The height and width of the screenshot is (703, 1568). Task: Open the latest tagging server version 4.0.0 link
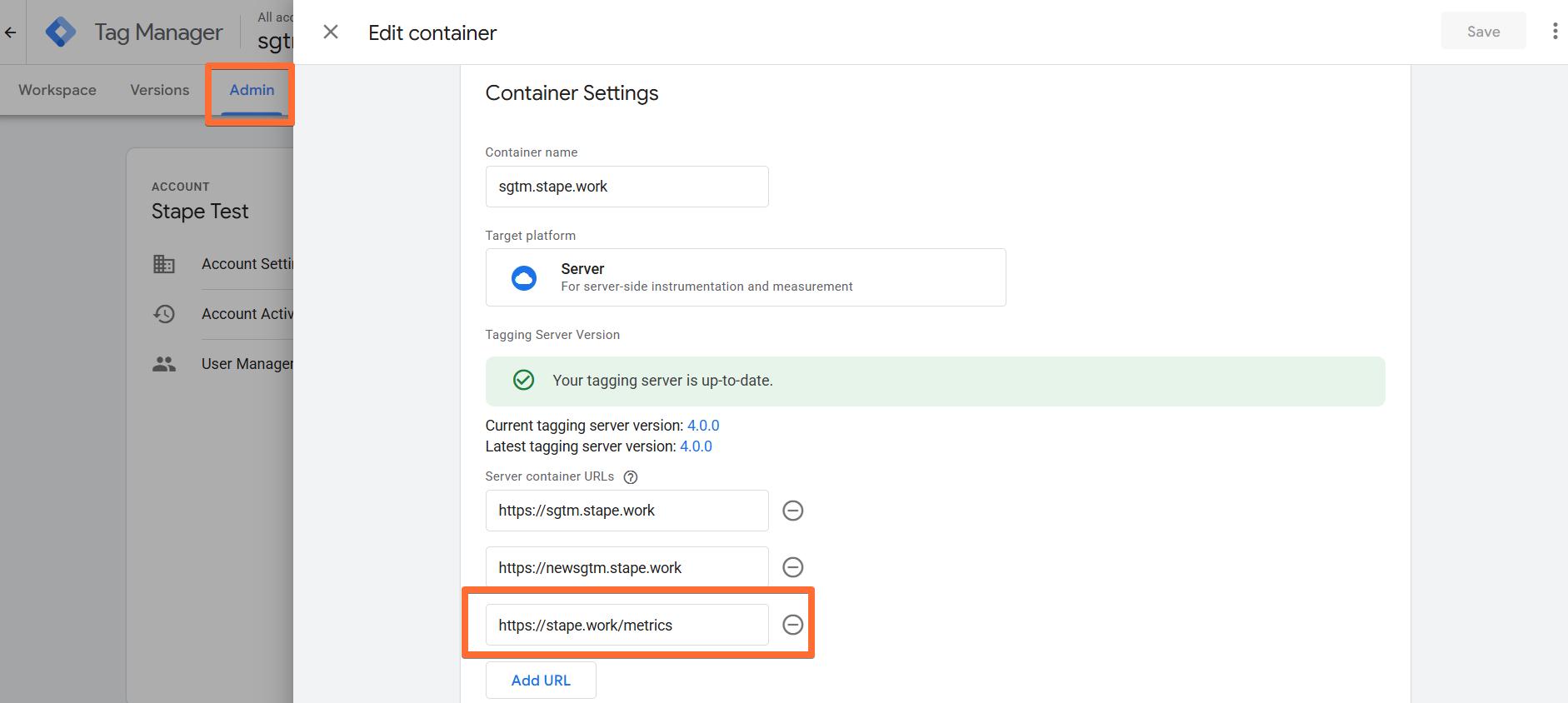coord(696,446)
